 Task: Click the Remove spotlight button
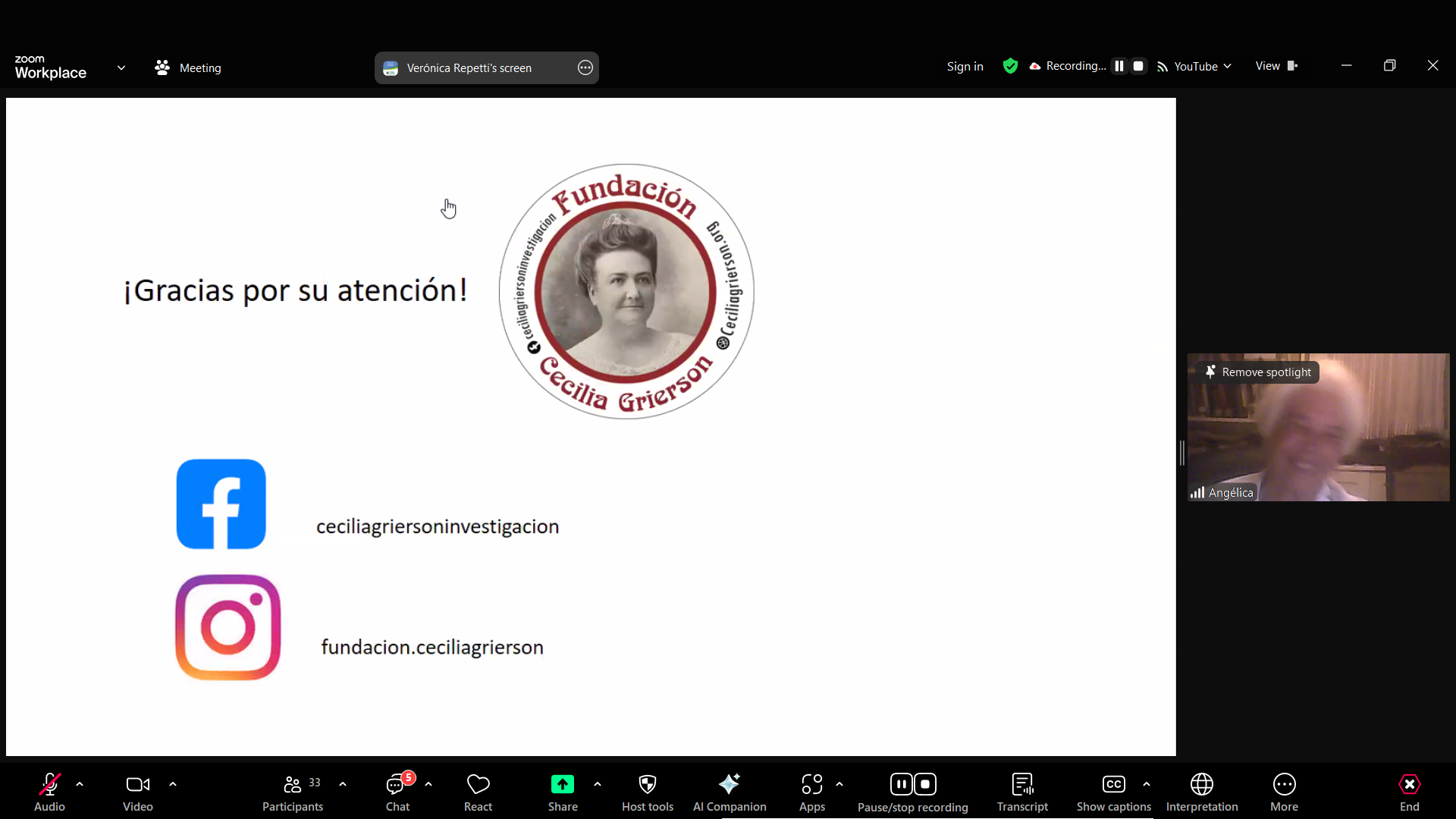pyautogui.click(x=1257, y=372)
